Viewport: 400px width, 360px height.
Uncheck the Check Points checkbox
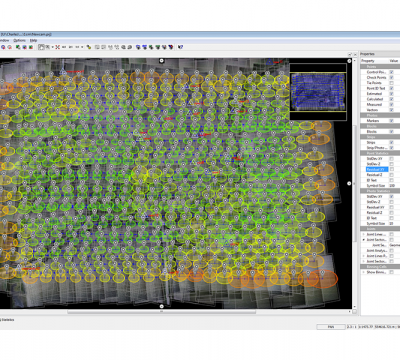click(392, 78)
